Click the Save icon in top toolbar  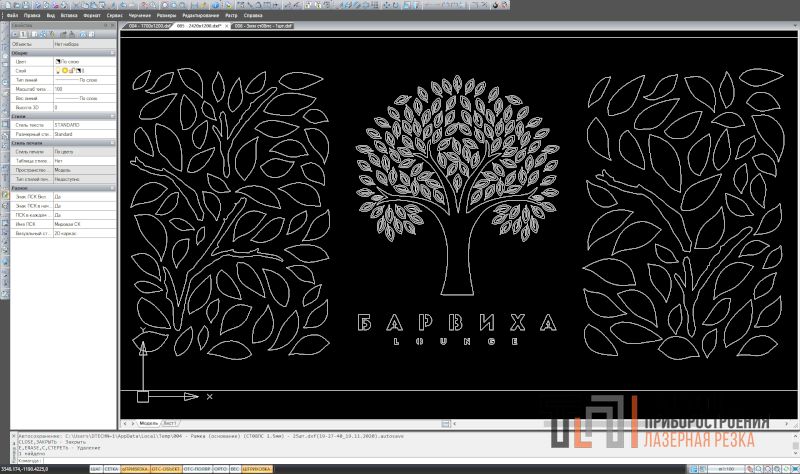26,5
